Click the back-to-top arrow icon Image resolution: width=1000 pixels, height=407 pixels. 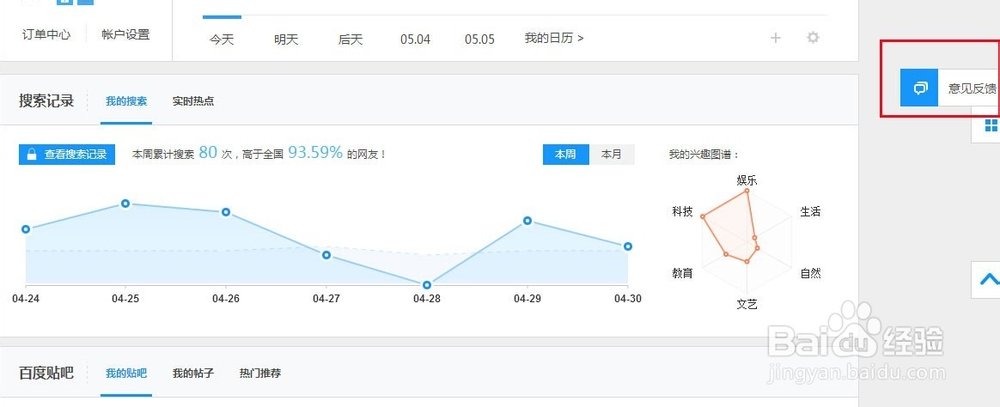click(989, 281)
